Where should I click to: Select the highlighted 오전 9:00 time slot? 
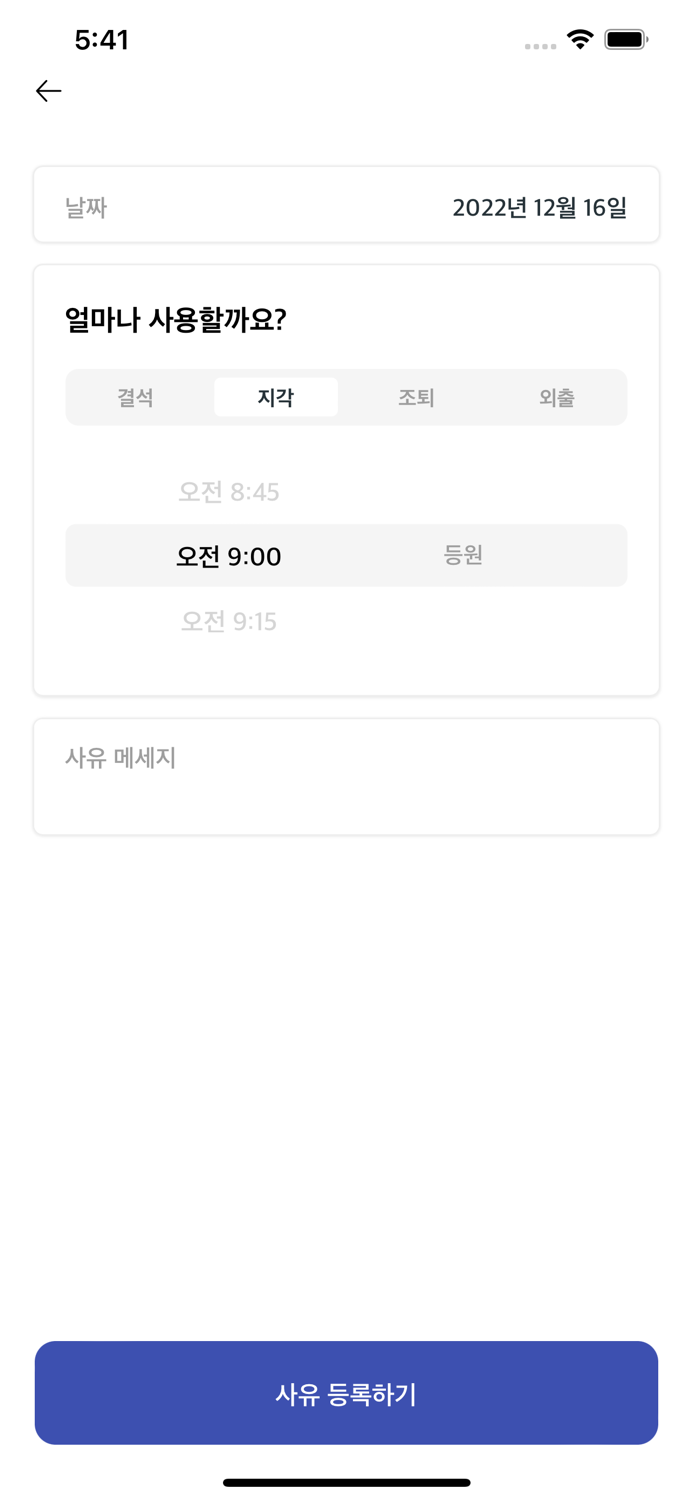(230, 556)
